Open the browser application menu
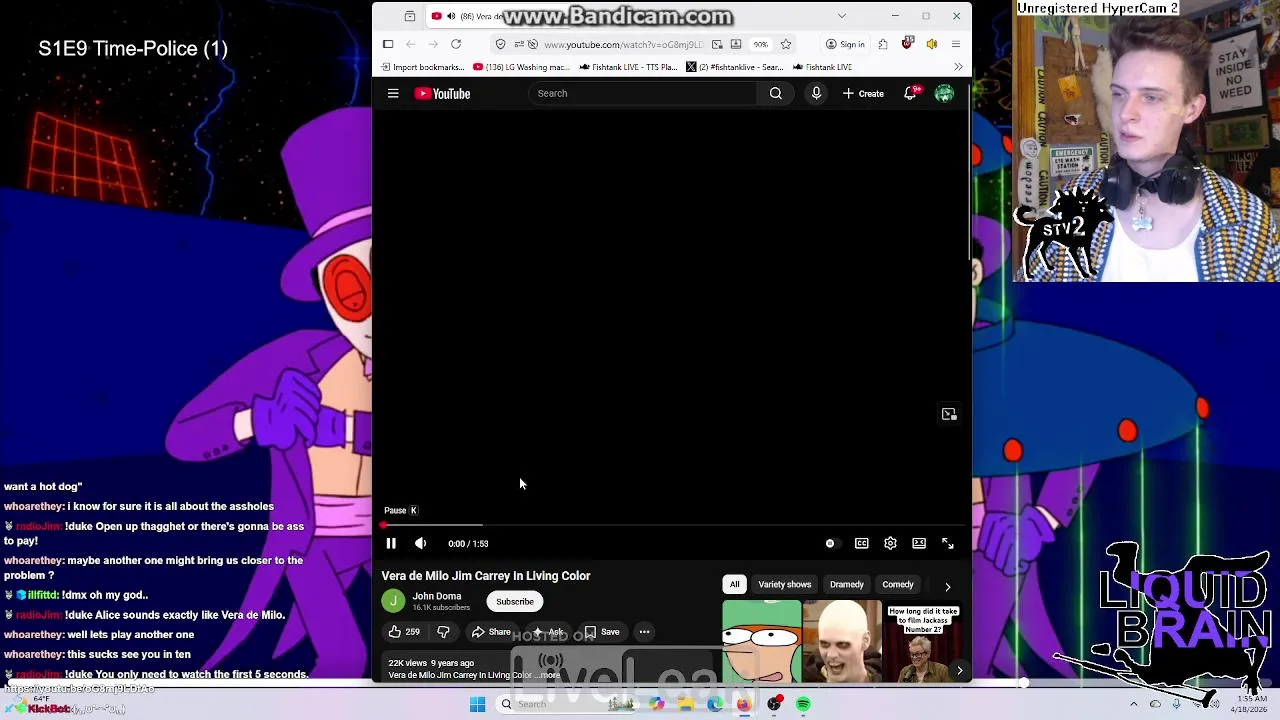 pyautogui.click(x=956, y=44)
